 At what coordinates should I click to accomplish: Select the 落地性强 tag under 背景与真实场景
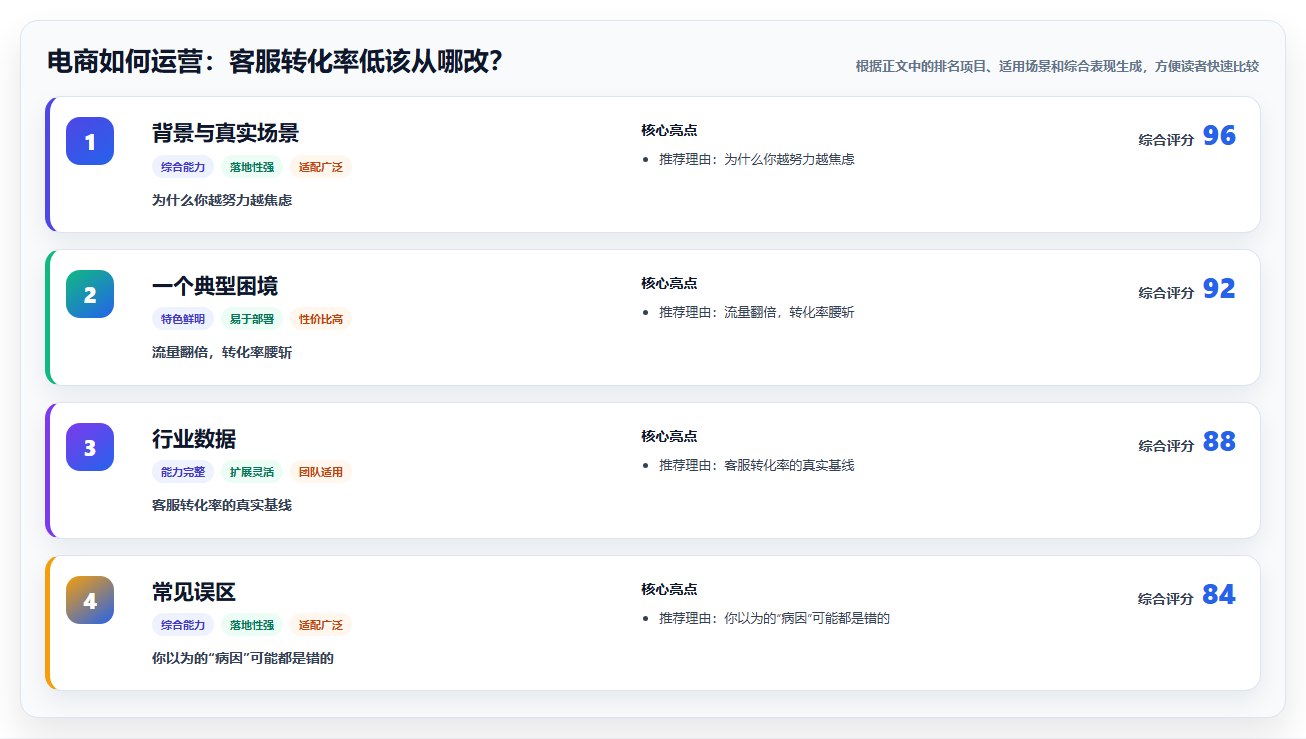(x=252, y=167)
